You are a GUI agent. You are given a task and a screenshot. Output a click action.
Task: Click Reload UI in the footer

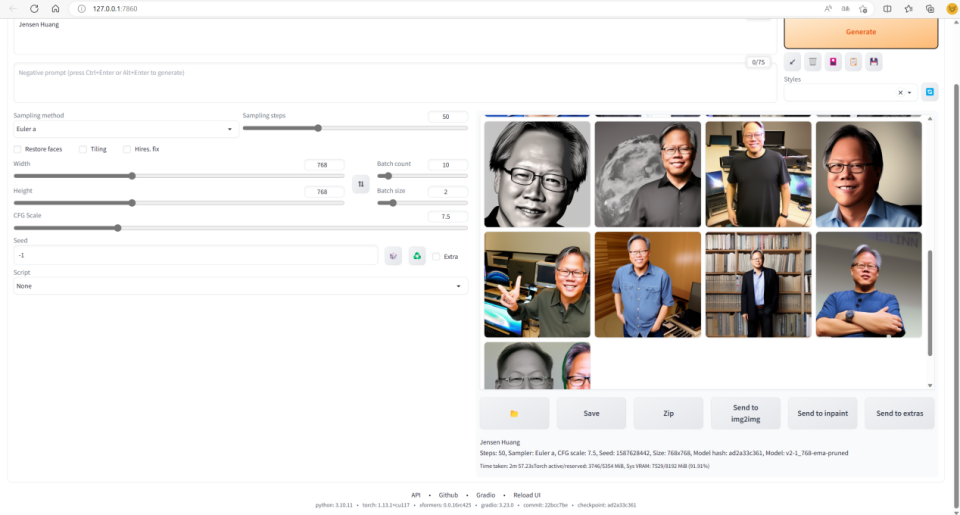[x=527, y=495]
